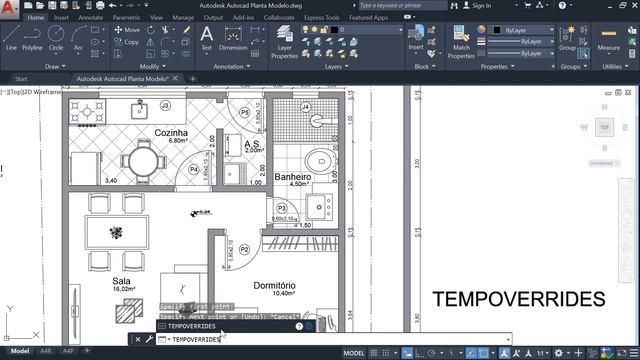The height and width of the screenshot is (360, 640).
Task: Activate the Rotate tool
Action: pos(151,30)
